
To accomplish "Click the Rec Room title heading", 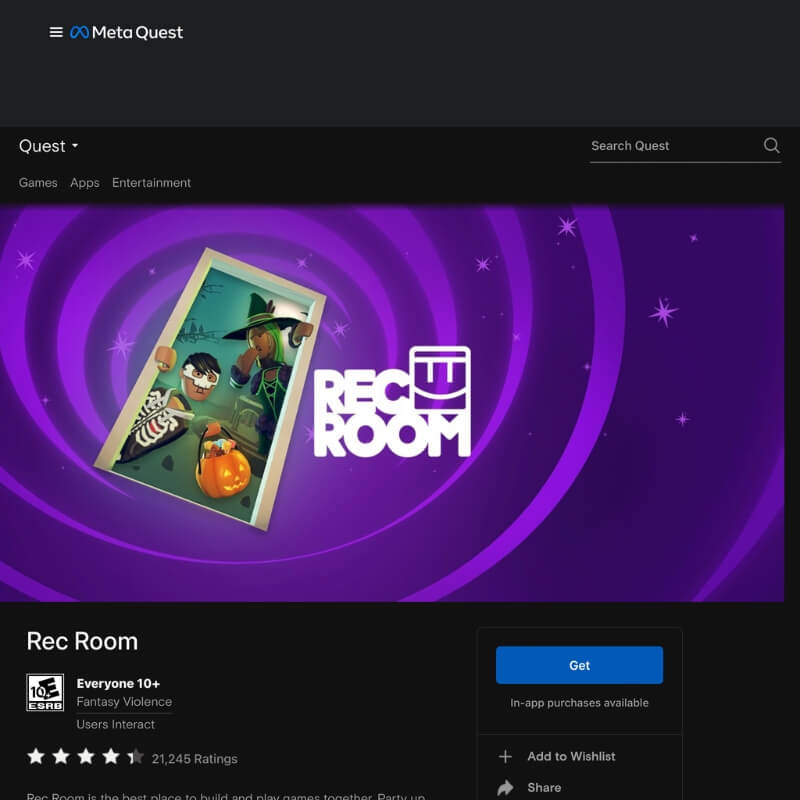I will click(x=82, y=641).
